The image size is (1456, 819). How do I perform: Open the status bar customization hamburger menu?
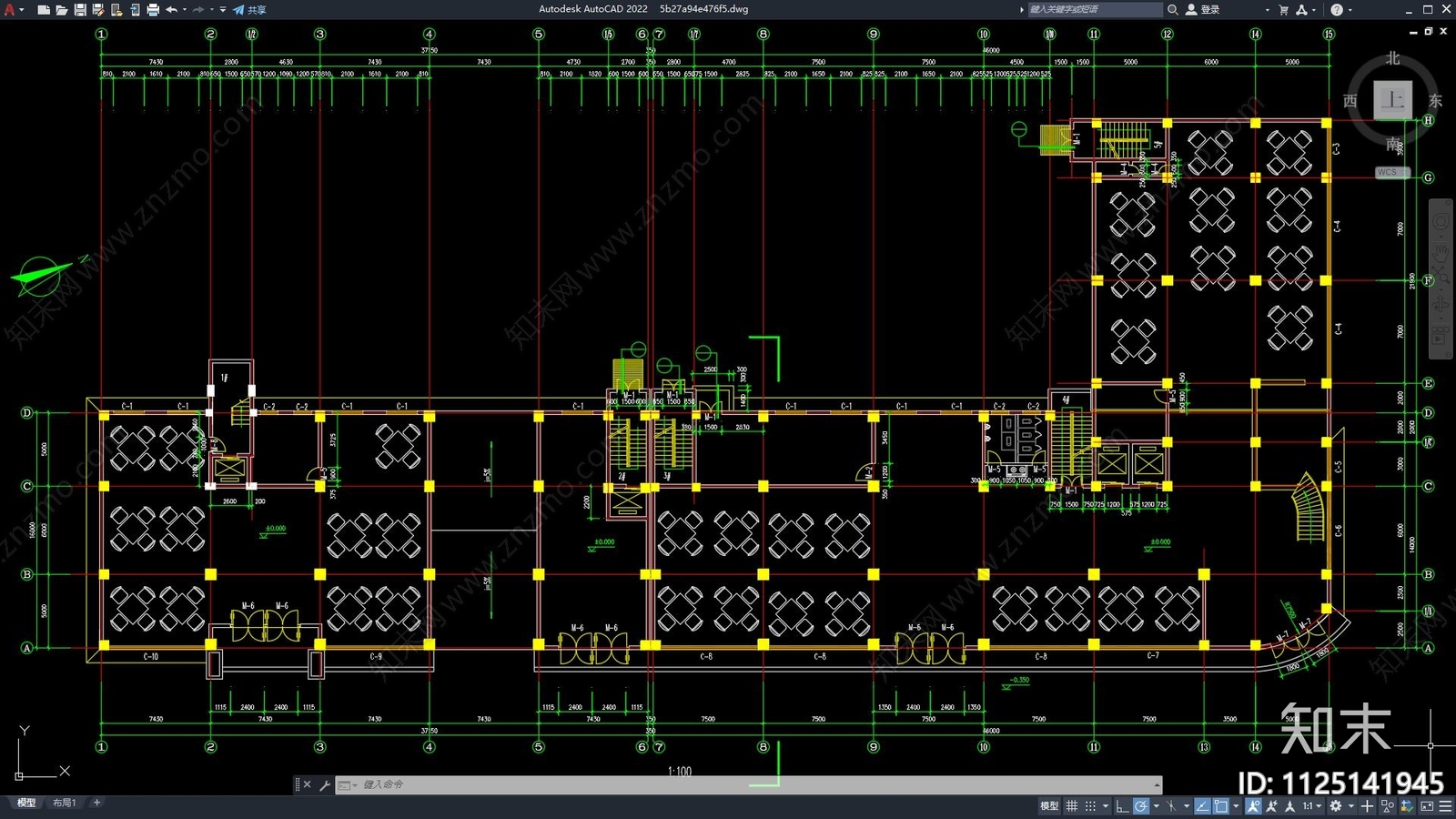(x=1445, y=806)
